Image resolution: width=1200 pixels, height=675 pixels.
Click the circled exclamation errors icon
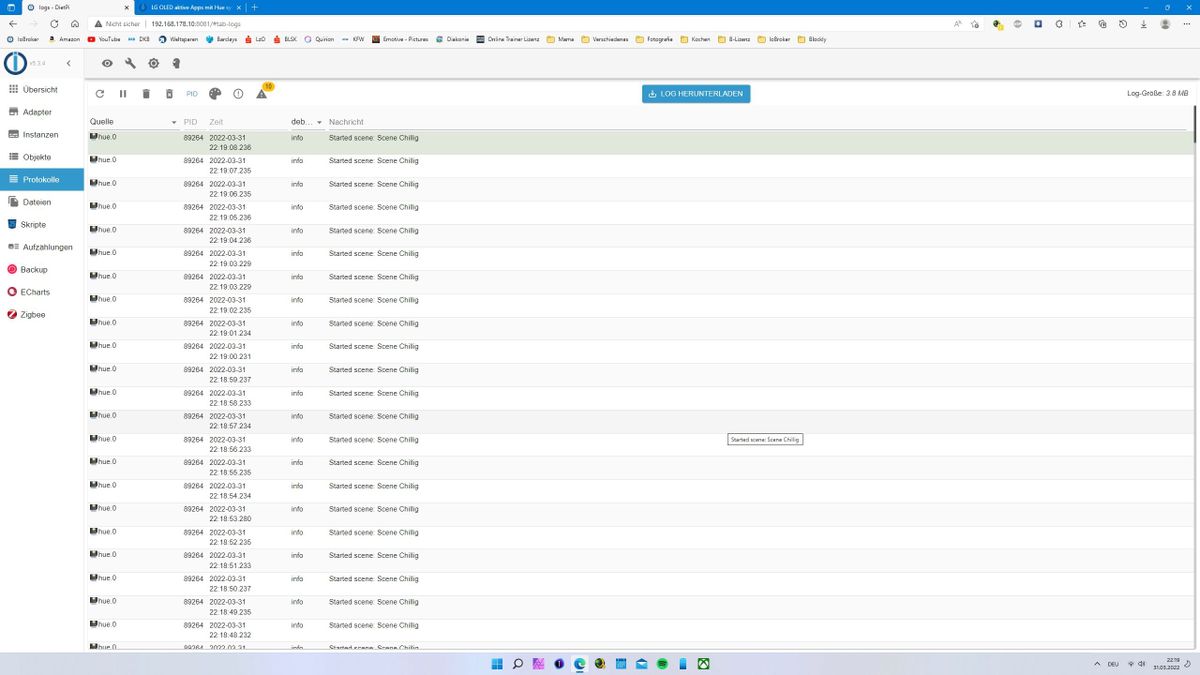coord(238,94)
